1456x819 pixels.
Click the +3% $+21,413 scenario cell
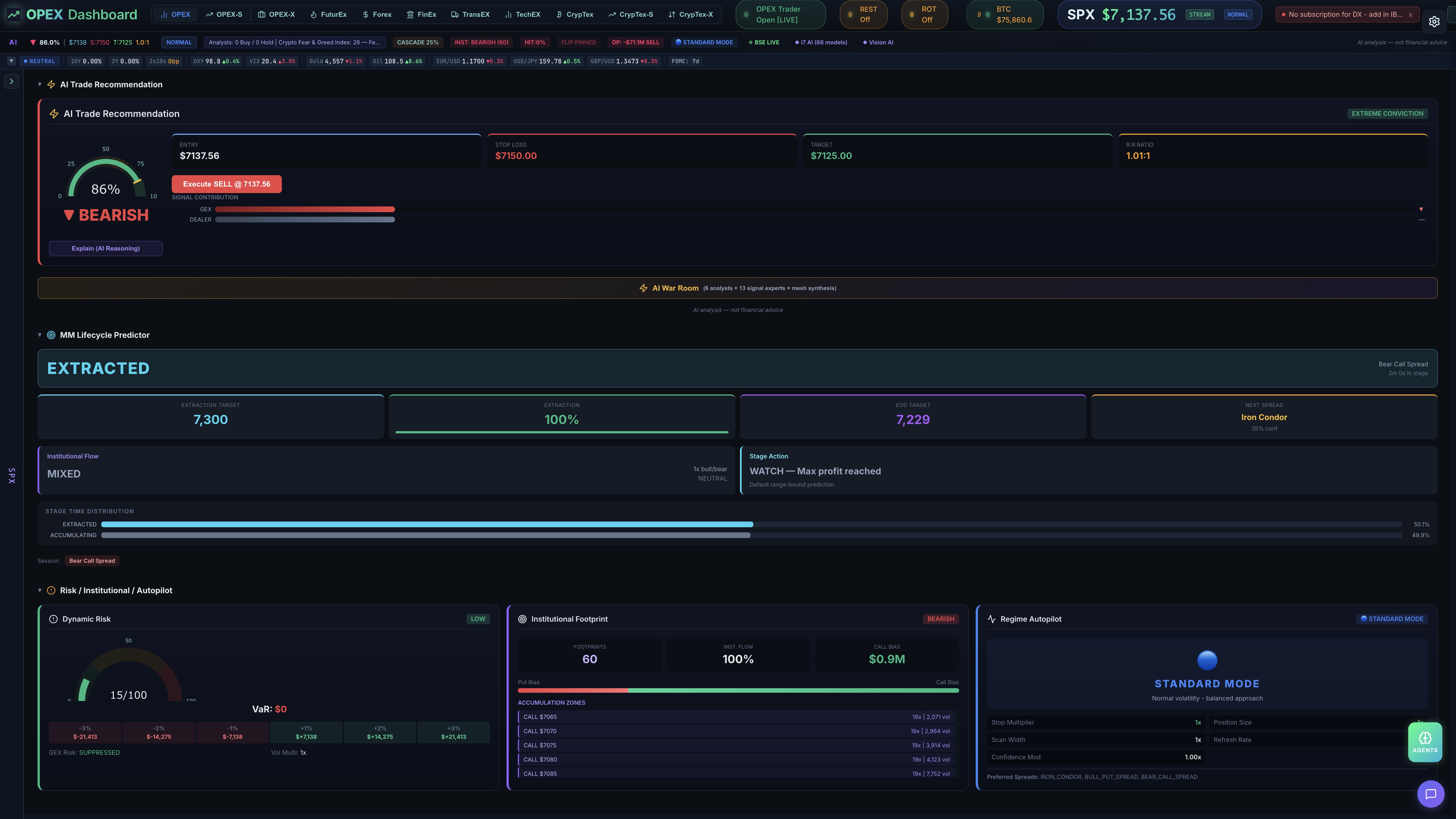coord(453,733)
